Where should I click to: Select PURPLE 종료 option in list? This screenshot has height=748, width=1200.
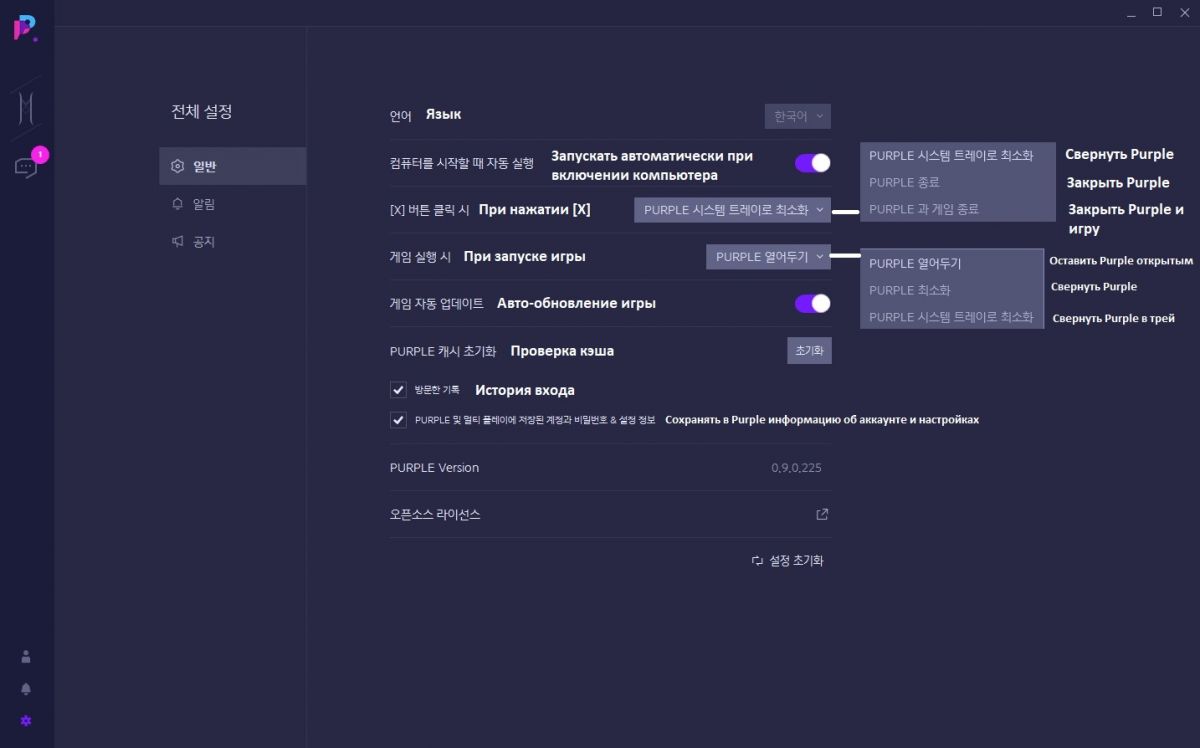(905, 183)
